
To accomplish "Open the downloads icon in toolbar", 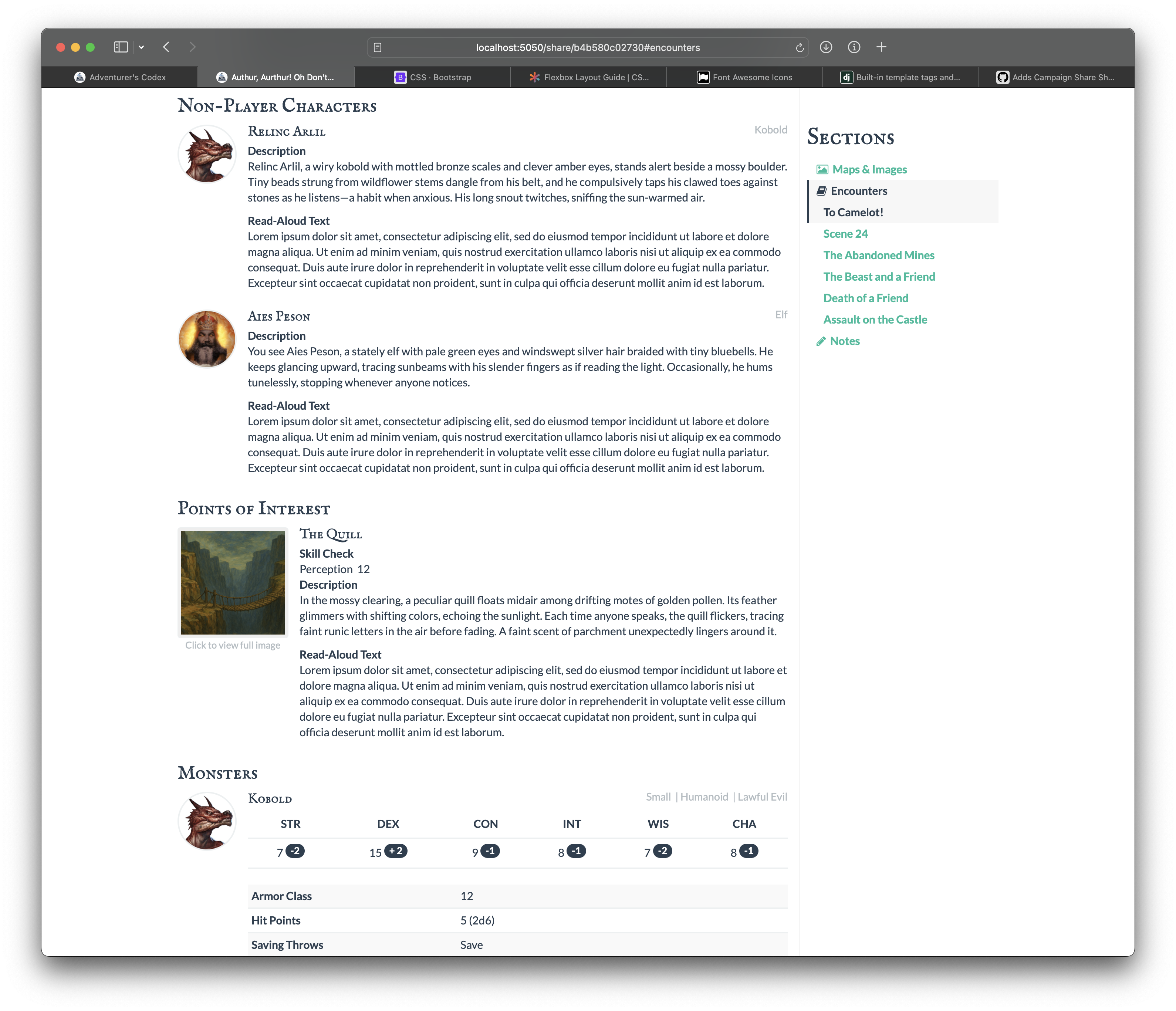I will tap(826, 47).
